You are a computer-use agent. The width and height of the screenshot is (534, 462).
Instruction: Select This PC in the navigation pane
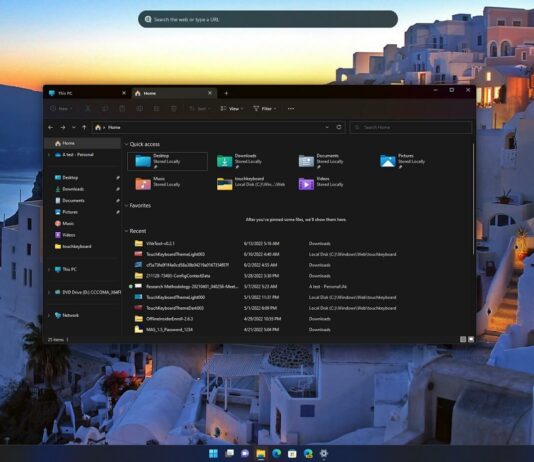[69, 269]
